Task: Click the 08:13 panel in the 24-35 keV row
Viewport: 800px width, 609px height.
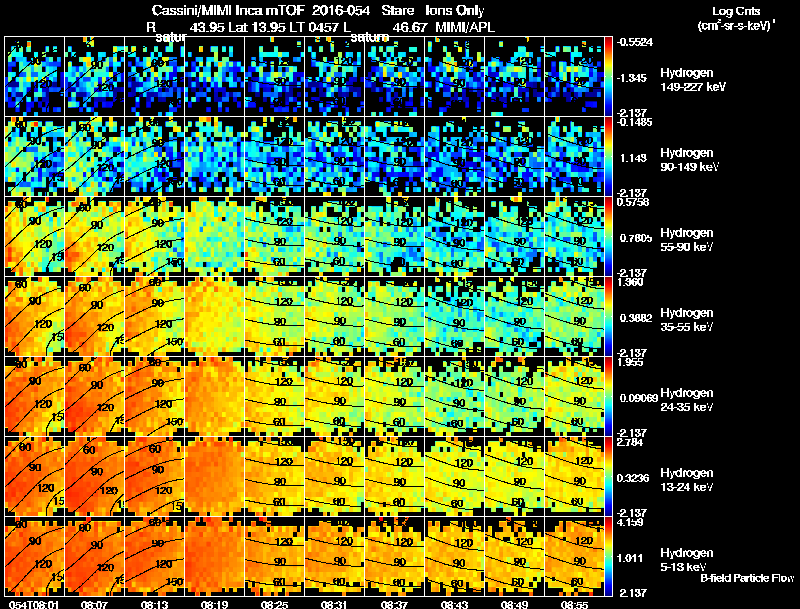Action: (155, 396)
